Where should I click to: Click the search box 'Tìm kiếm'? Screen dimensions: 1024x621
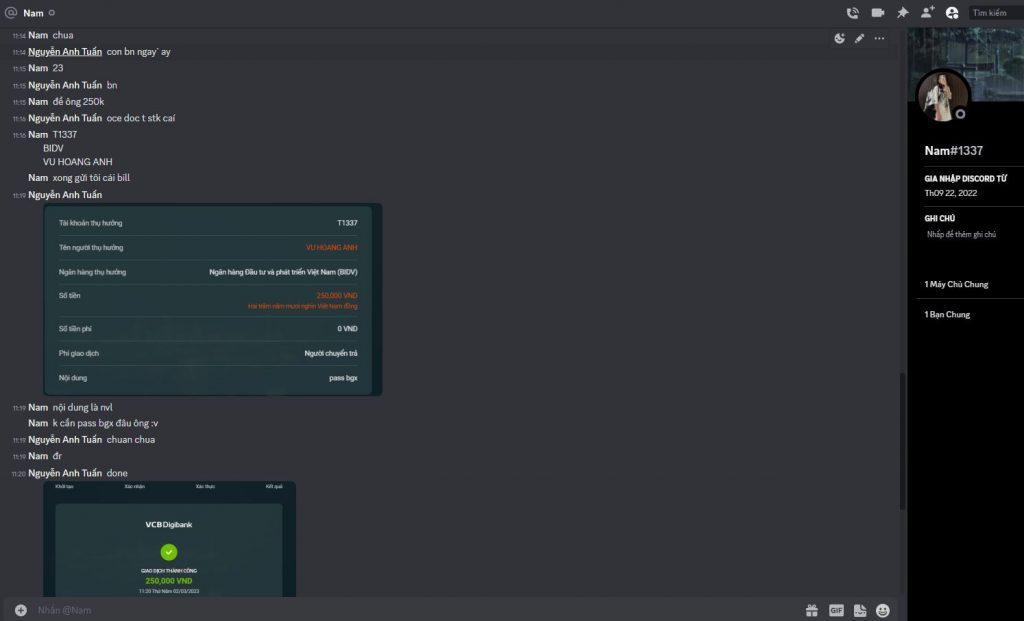(x=995, y=13)
